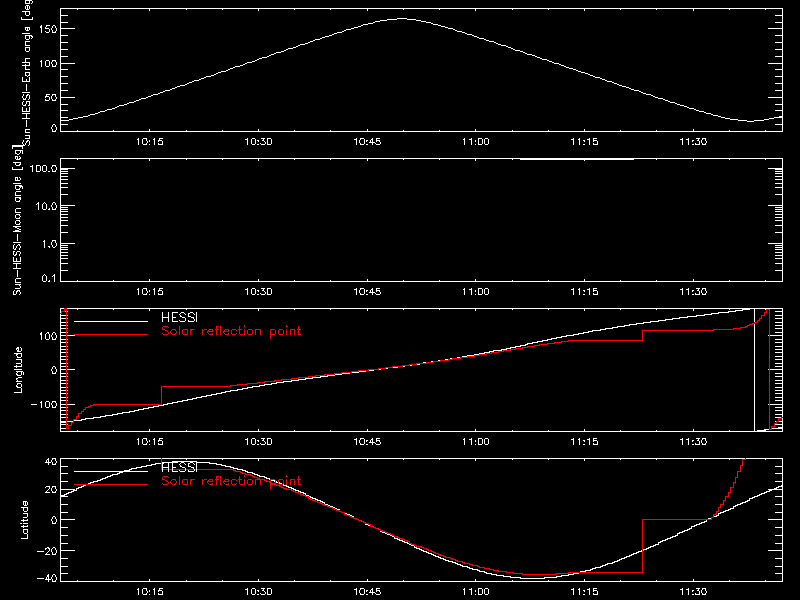Click the -20 tick value on the Latitude axis
The image size is (800, 600).
[47, 551]
